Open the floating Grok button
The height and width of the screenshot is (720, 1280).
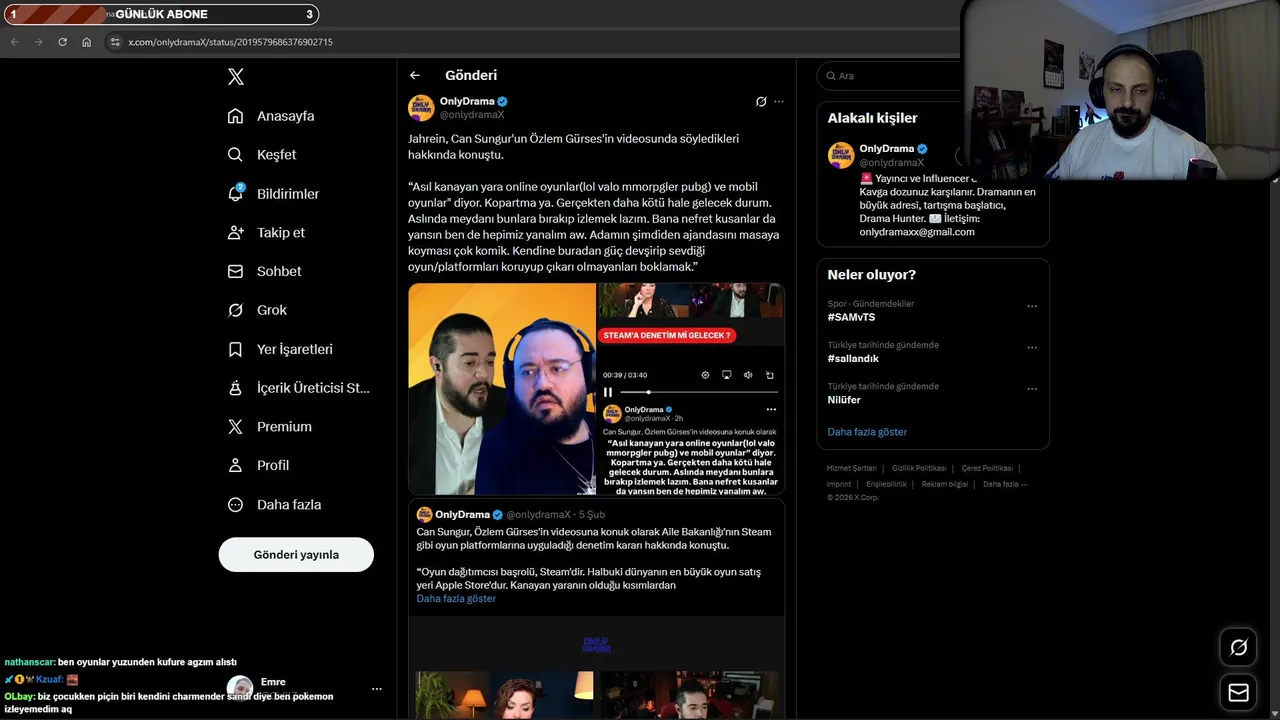pyautogui.click(x=1238, y=648)
